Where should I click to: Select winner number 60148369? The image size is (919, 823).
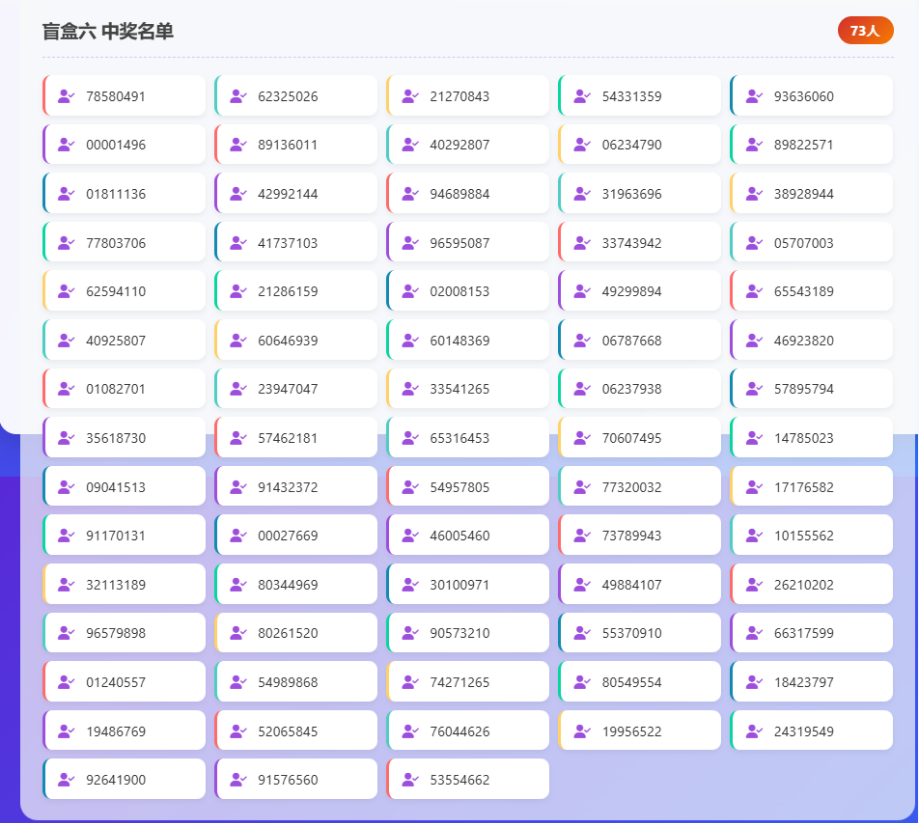(x=468, y=341)
